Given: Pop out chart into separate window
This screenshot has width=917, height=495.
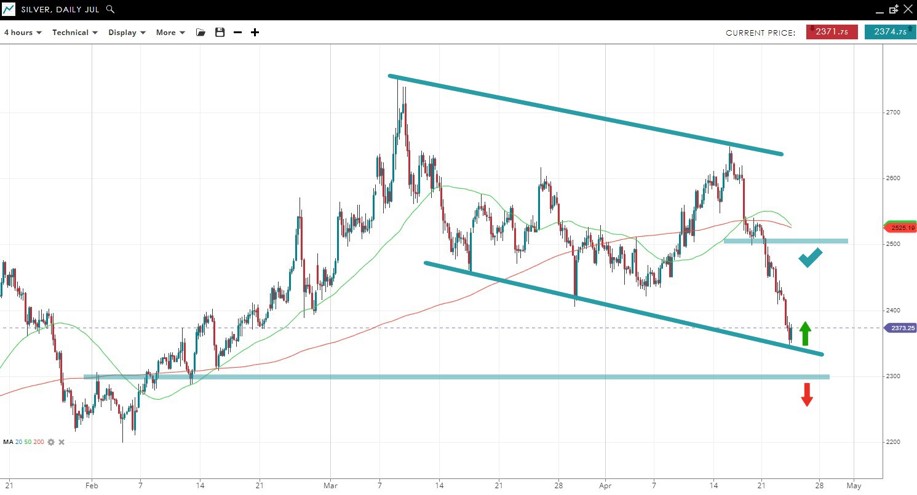Looking at the screenshot, I should coord(893,9).
